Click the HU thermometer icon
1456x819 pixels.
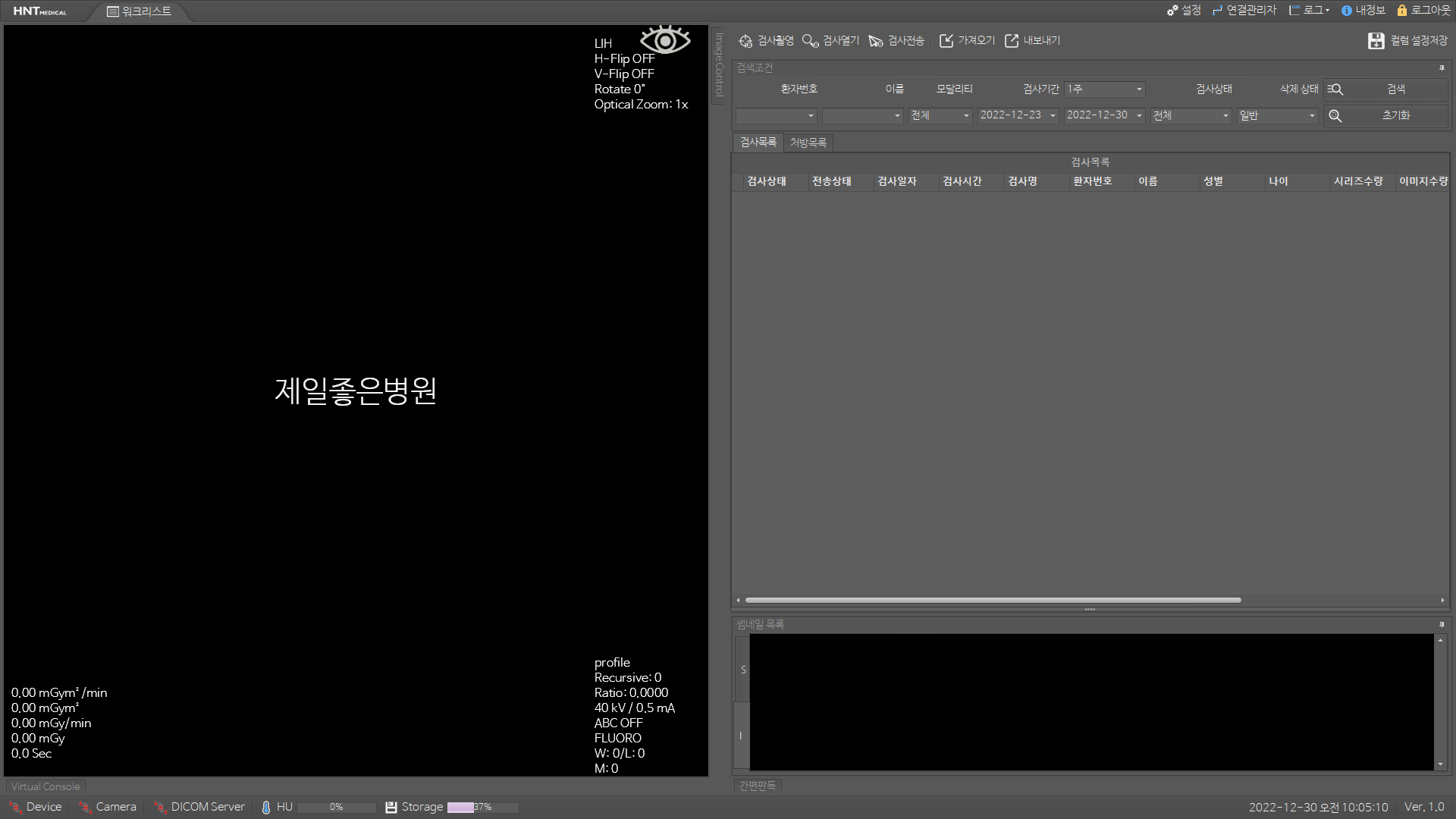point(266,808)
